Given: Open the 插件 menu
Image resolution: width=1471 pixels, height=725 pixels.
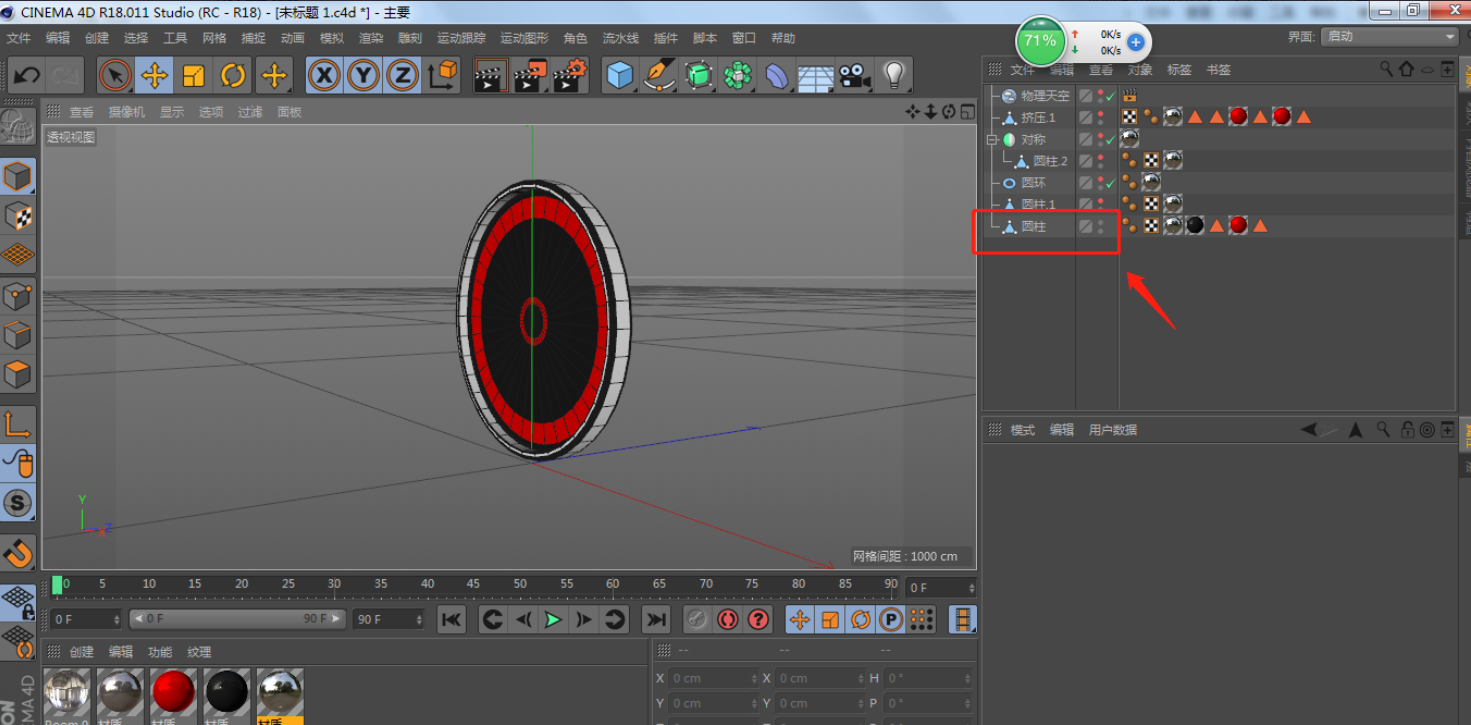Looking at the screenshot, I should [x=666, y=38].
